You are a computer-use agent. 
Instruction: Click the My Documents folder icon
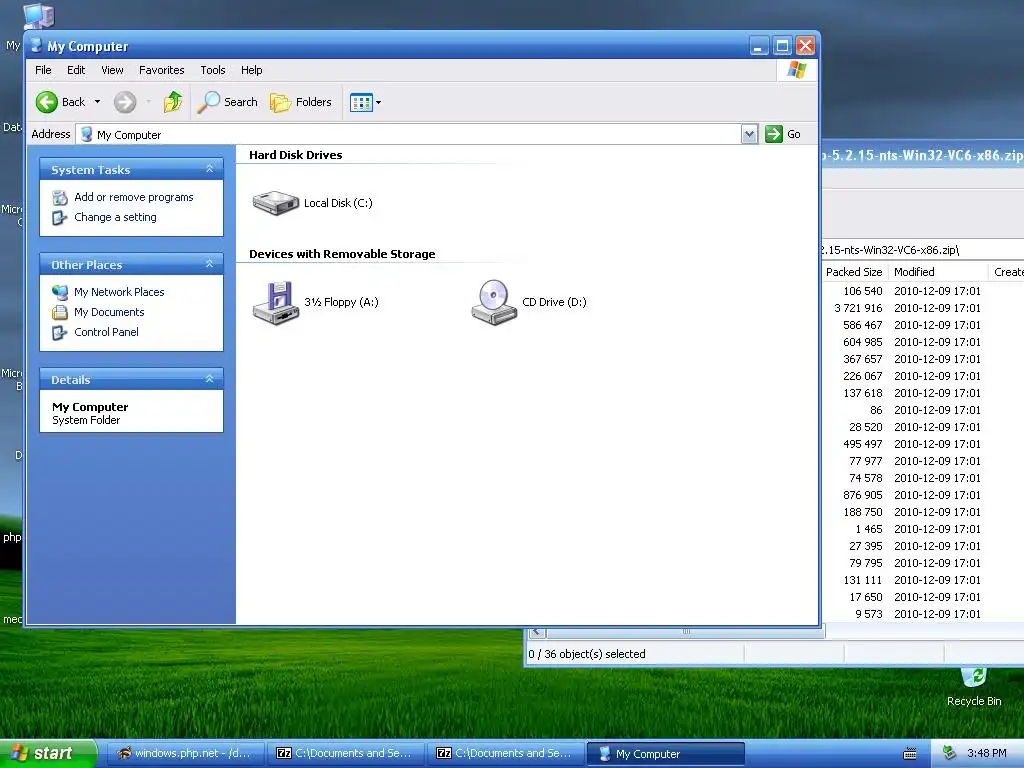coord(60,312)
